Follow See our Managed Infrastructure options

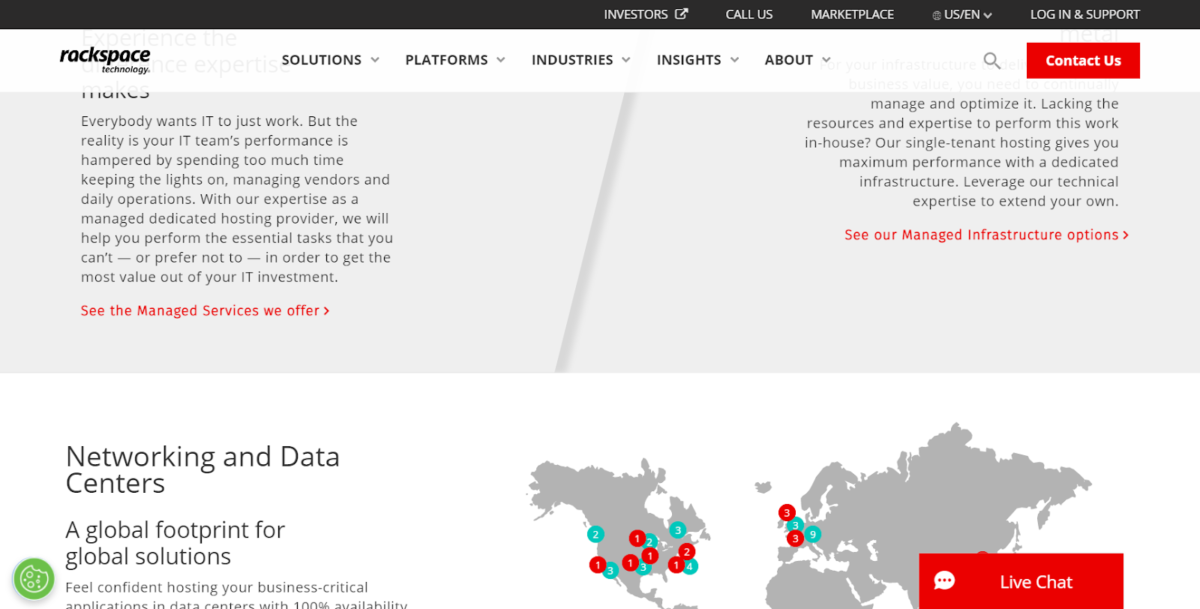pyautogui.click(x=986, y=235)
